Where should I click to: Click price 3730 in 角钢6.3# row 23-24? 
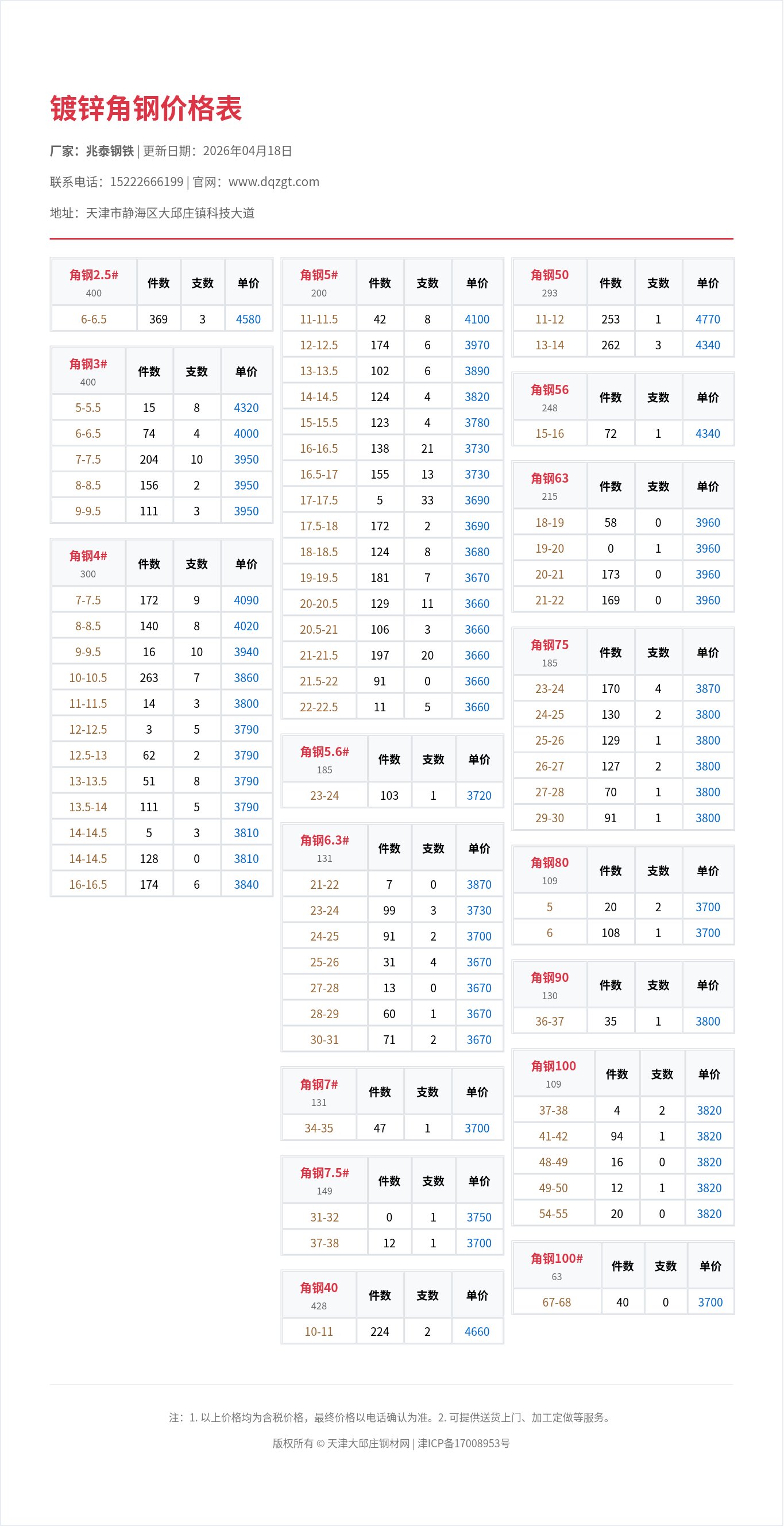point(479,911)
